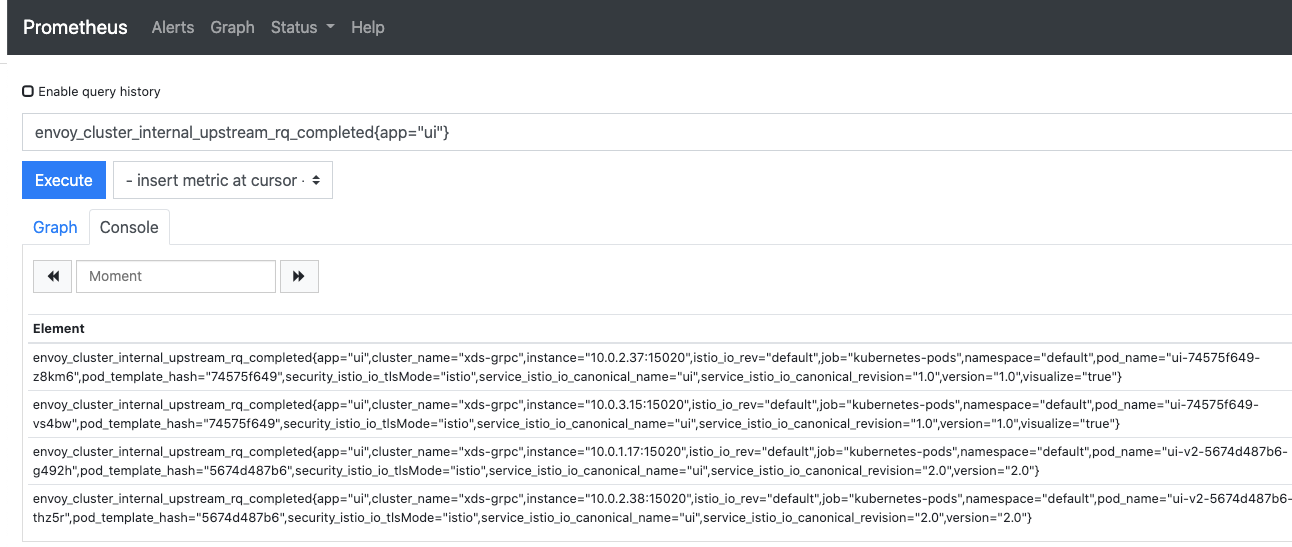
Task: Focus the query expression input field
Action: click(650, 132)
